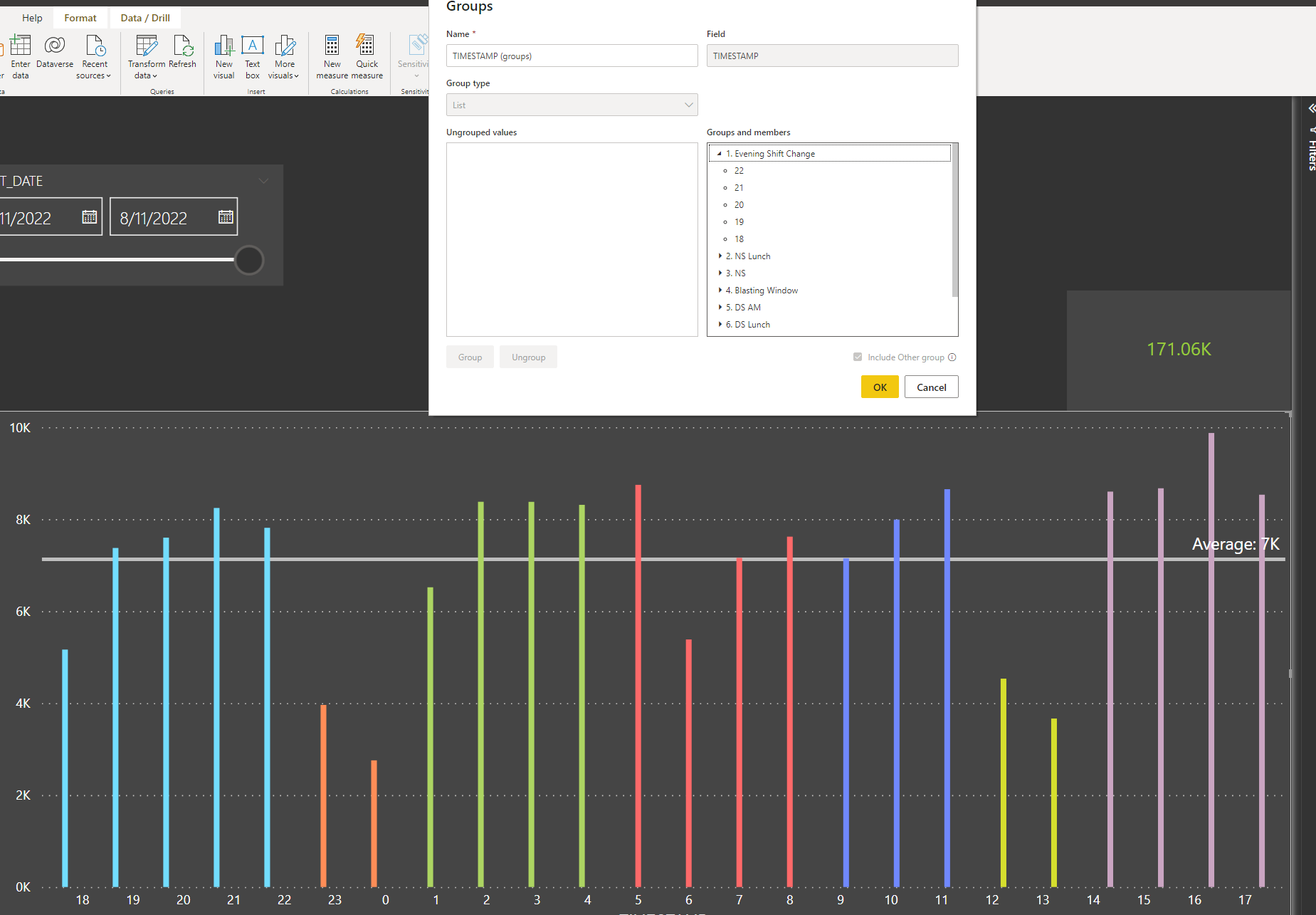Screen dimensions: 1316x915
Task: Open the Group type dropdown
Action: 572,105
